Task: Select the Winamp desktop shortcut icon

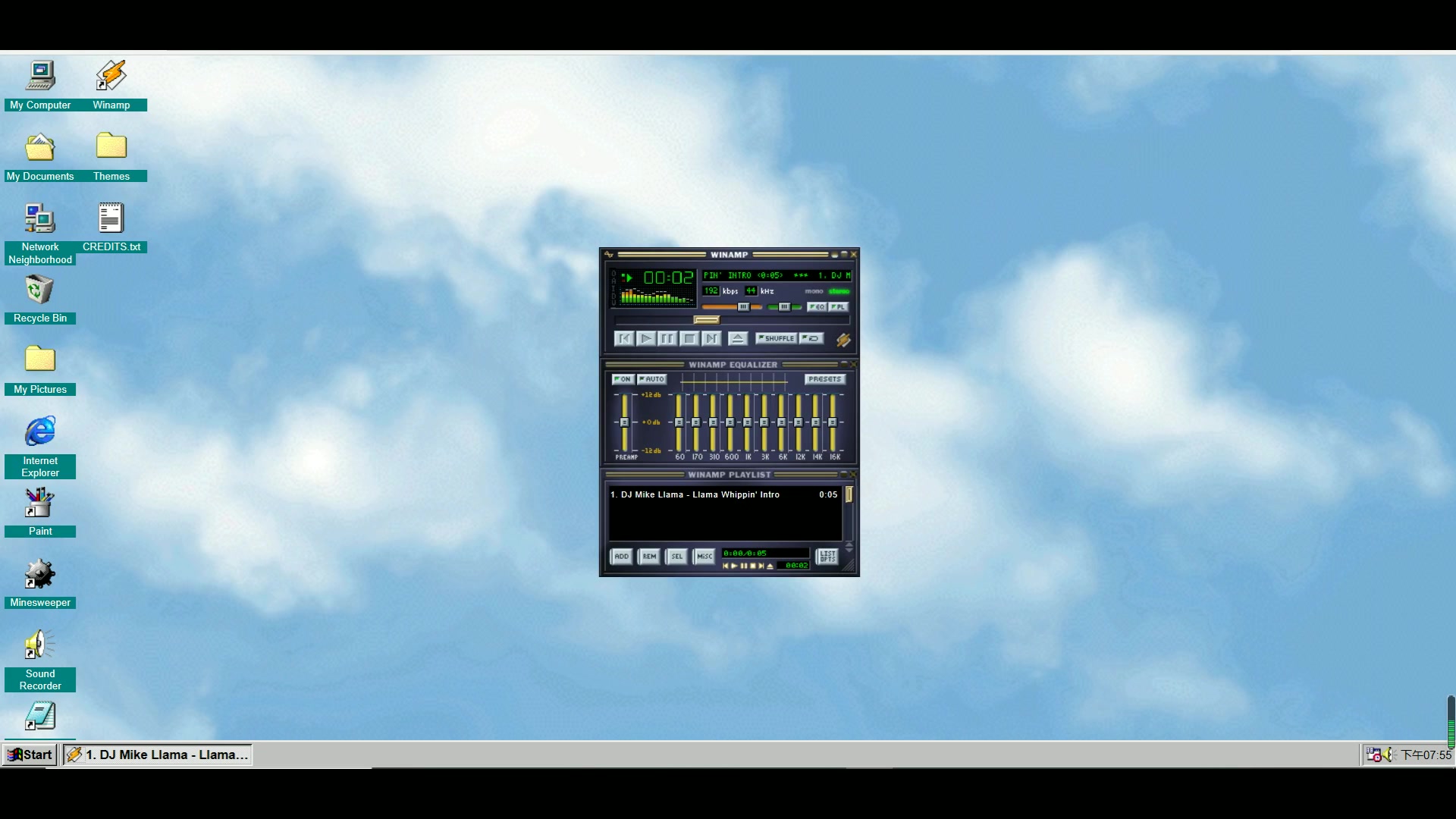Action: click(111, 85)
